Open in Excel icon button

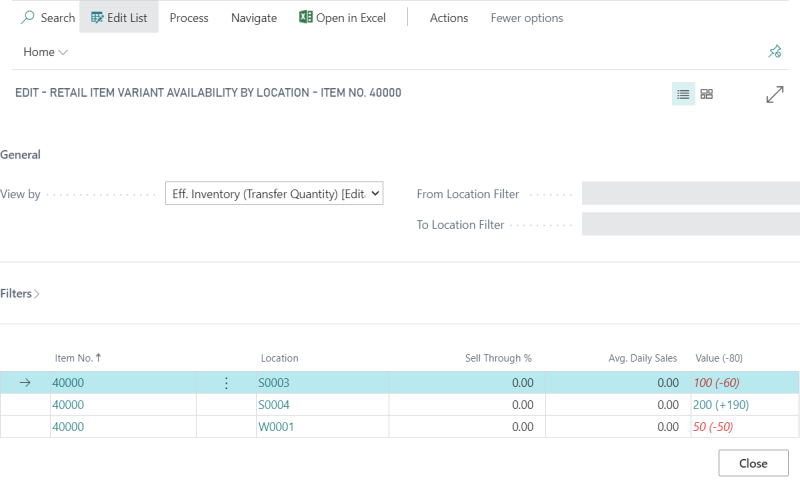coord(306,18)
